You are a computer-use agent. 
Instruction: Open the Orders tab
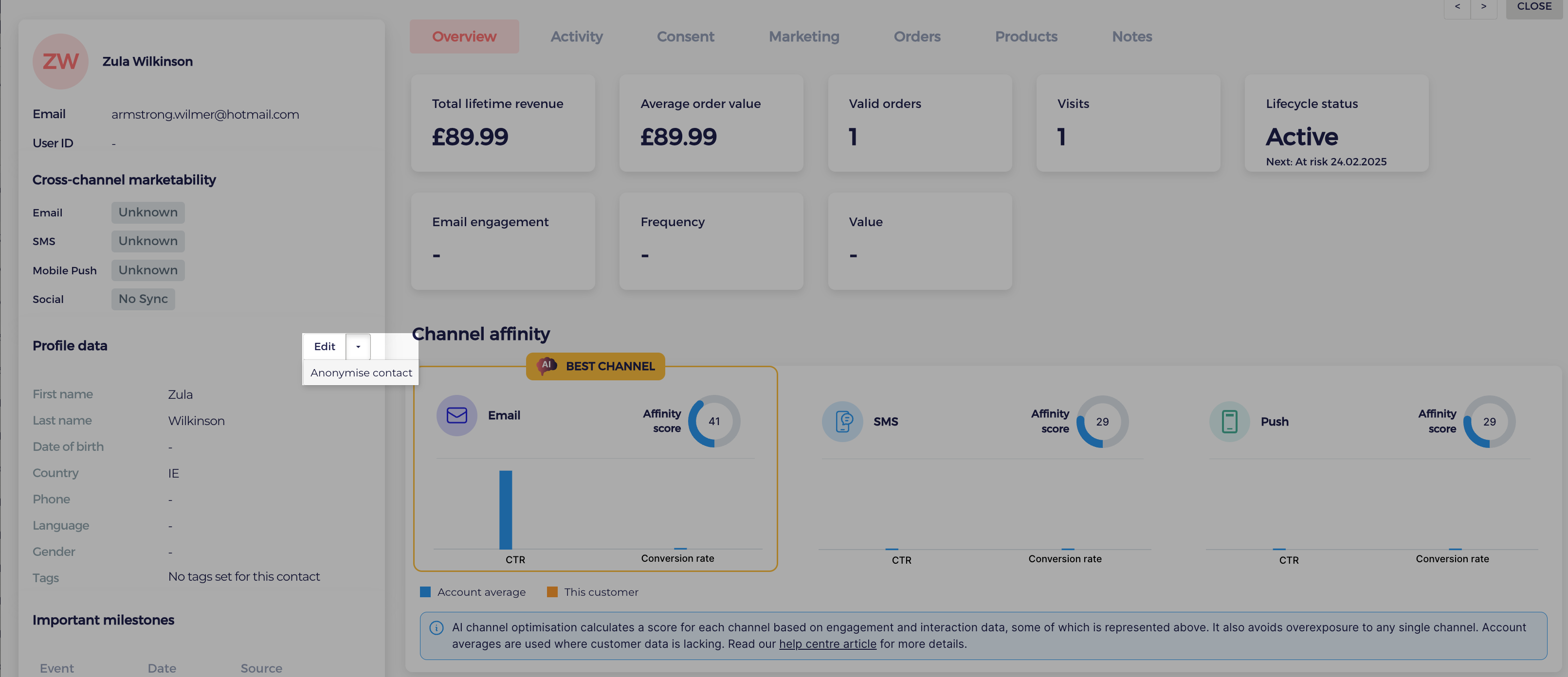917,36
